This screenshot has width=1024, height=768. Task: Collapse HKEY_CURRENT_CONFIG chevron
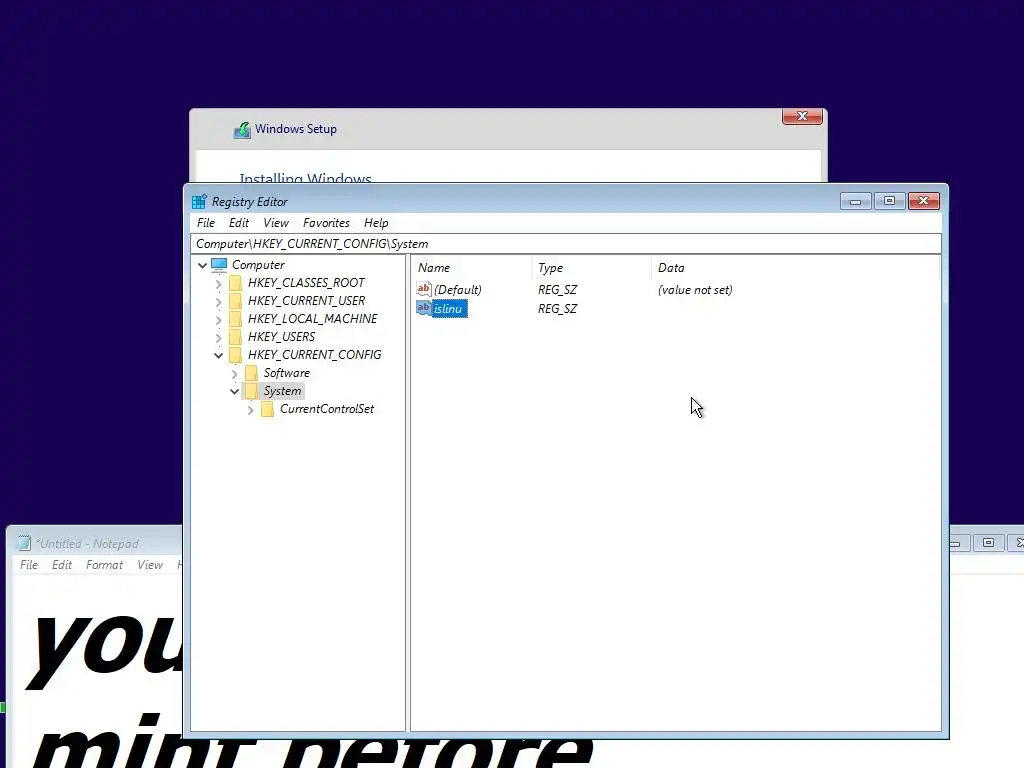click(218, 355)
